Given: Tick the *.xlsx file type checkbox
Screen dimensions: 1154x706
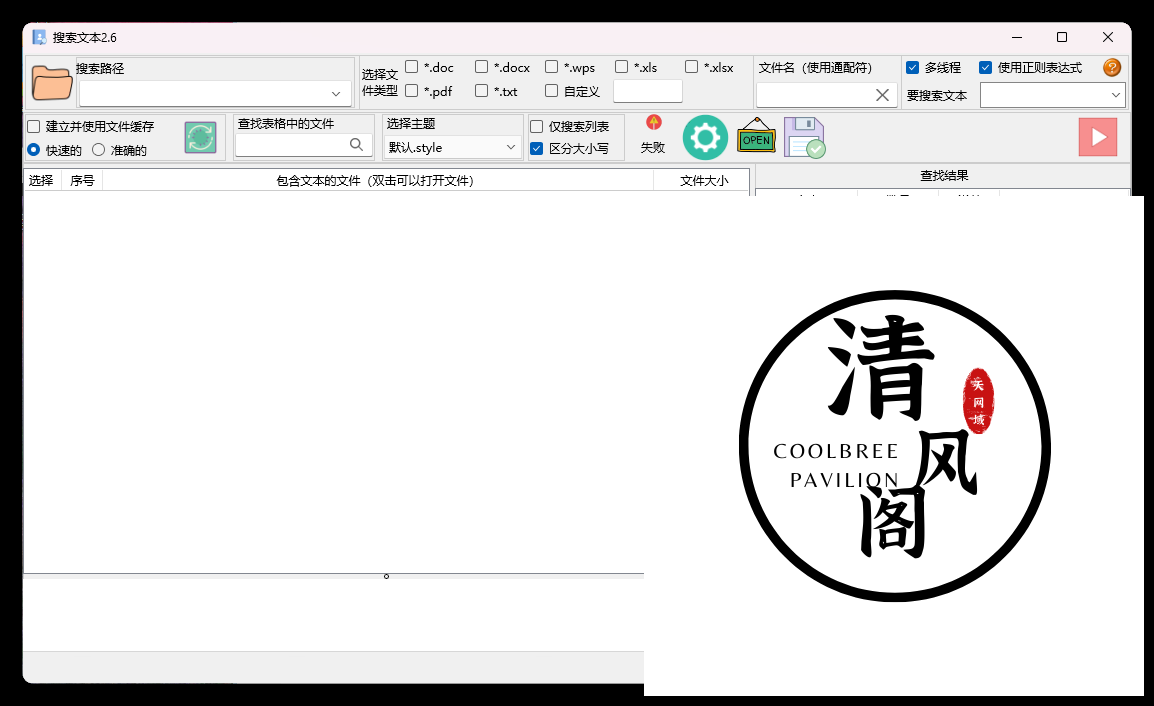Looking at the screenshot, I should [691, 67].
